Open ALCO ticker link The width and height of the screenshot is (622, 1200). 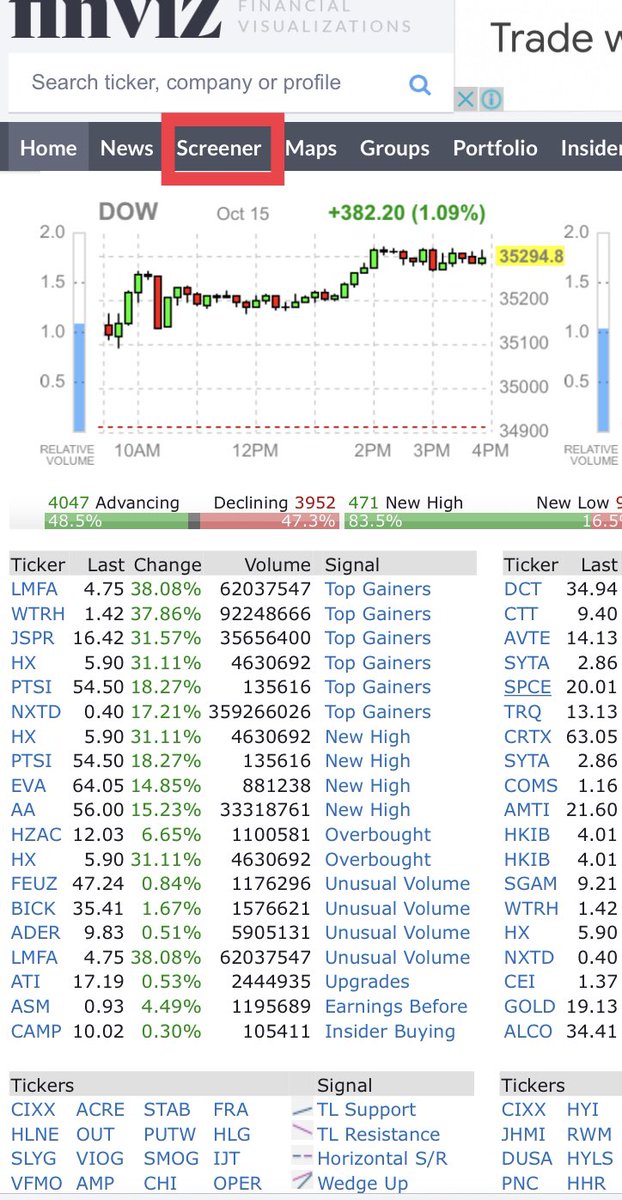coord(529,1032)
